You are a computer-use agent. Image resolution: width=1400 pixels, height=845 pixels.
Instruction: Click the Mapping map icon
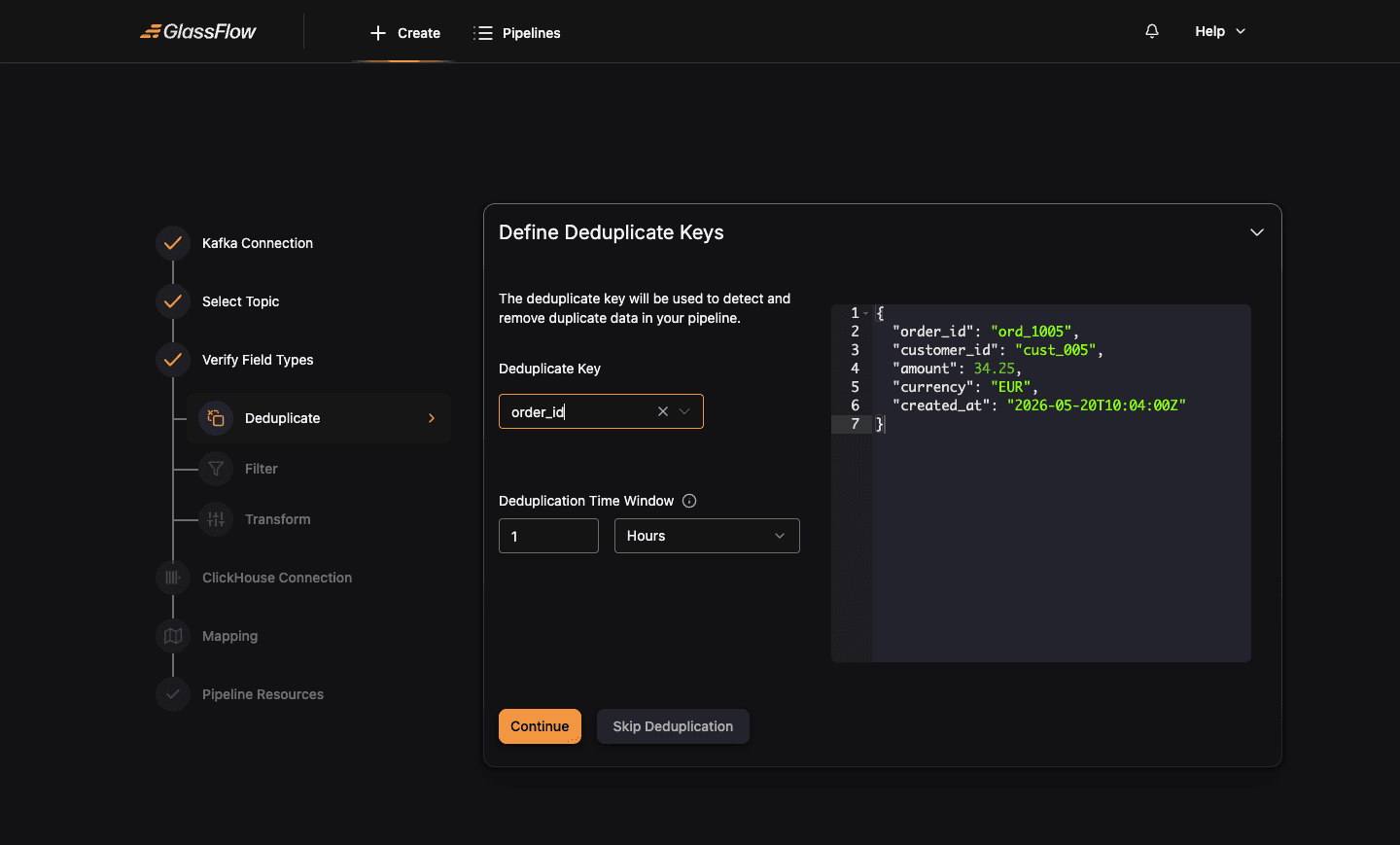tap(173, 636)
